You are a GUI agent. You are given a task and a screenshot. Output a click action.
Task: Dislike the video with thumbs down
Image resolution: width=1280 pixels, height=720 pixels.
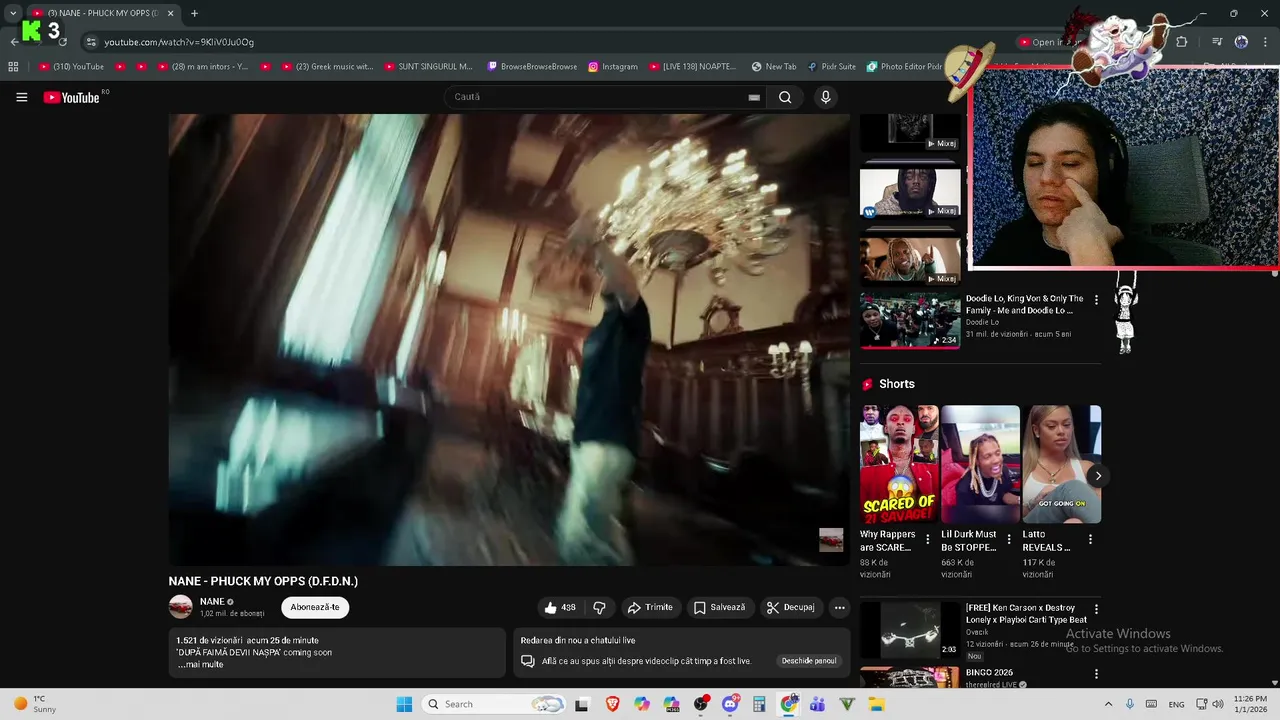599,607
